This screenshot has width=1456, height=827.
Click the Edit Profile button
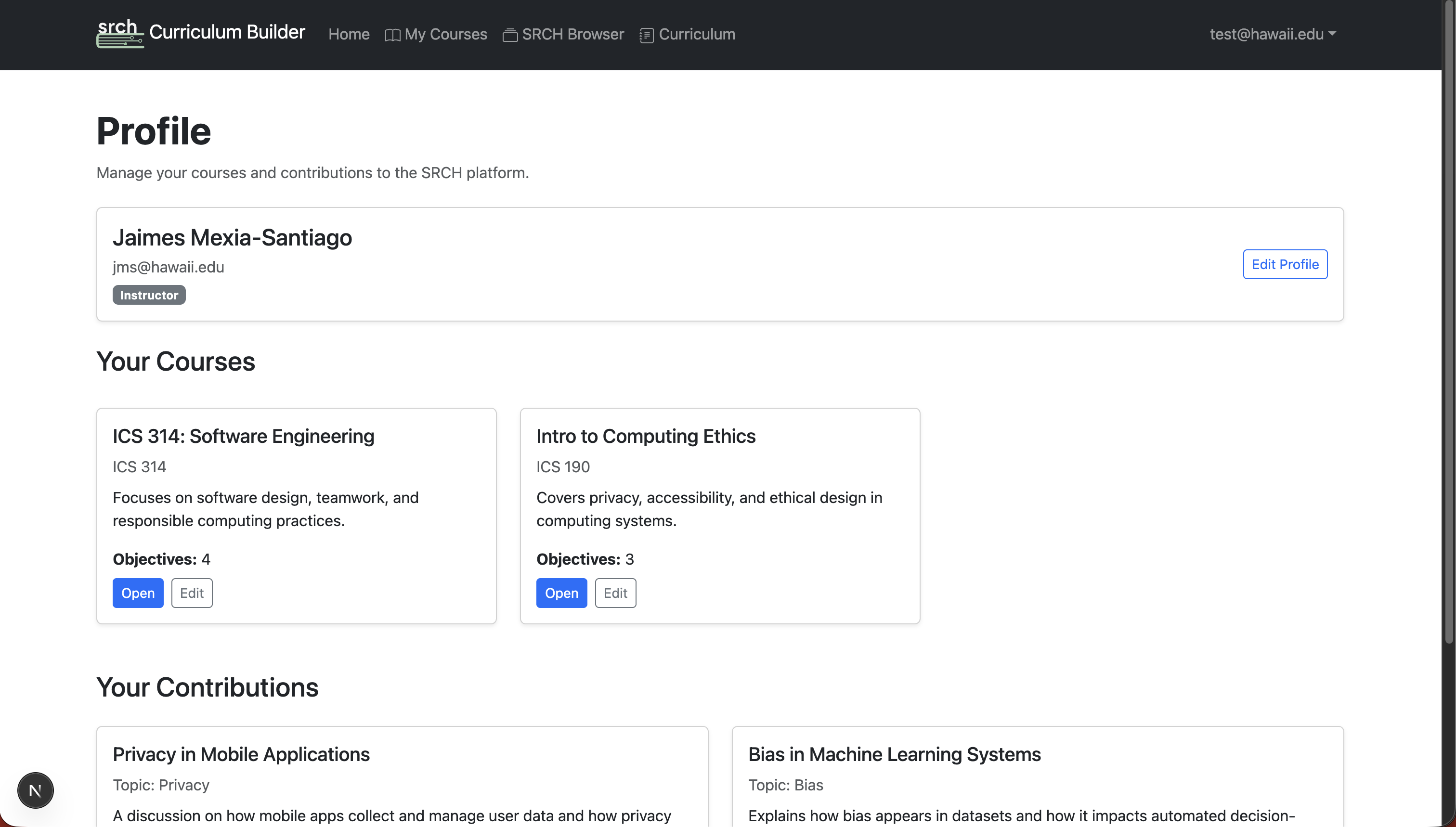point(1285,264)
